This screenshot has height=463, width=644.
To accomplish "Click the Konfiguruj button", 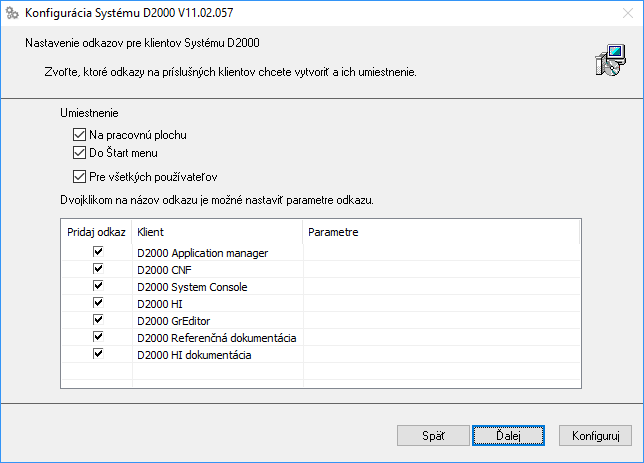I will (x=596, y=436).
